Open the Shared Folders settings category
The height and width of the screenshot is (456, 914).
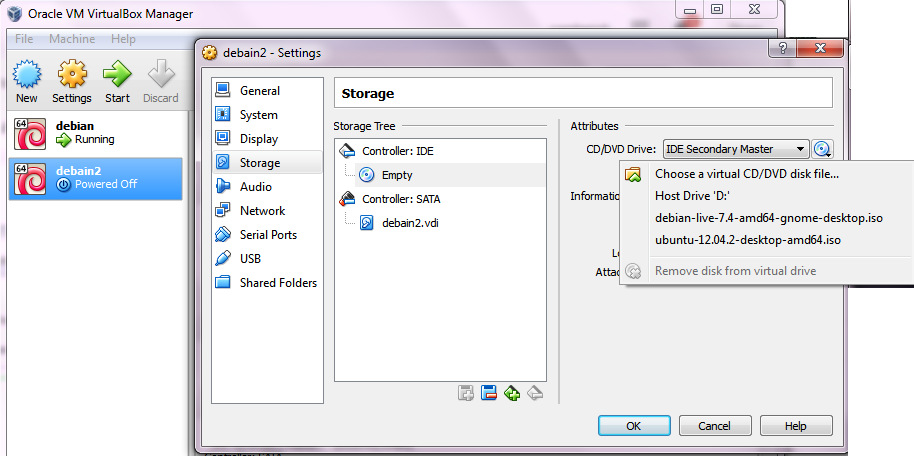pyautogui.click(x=267, y=283)
